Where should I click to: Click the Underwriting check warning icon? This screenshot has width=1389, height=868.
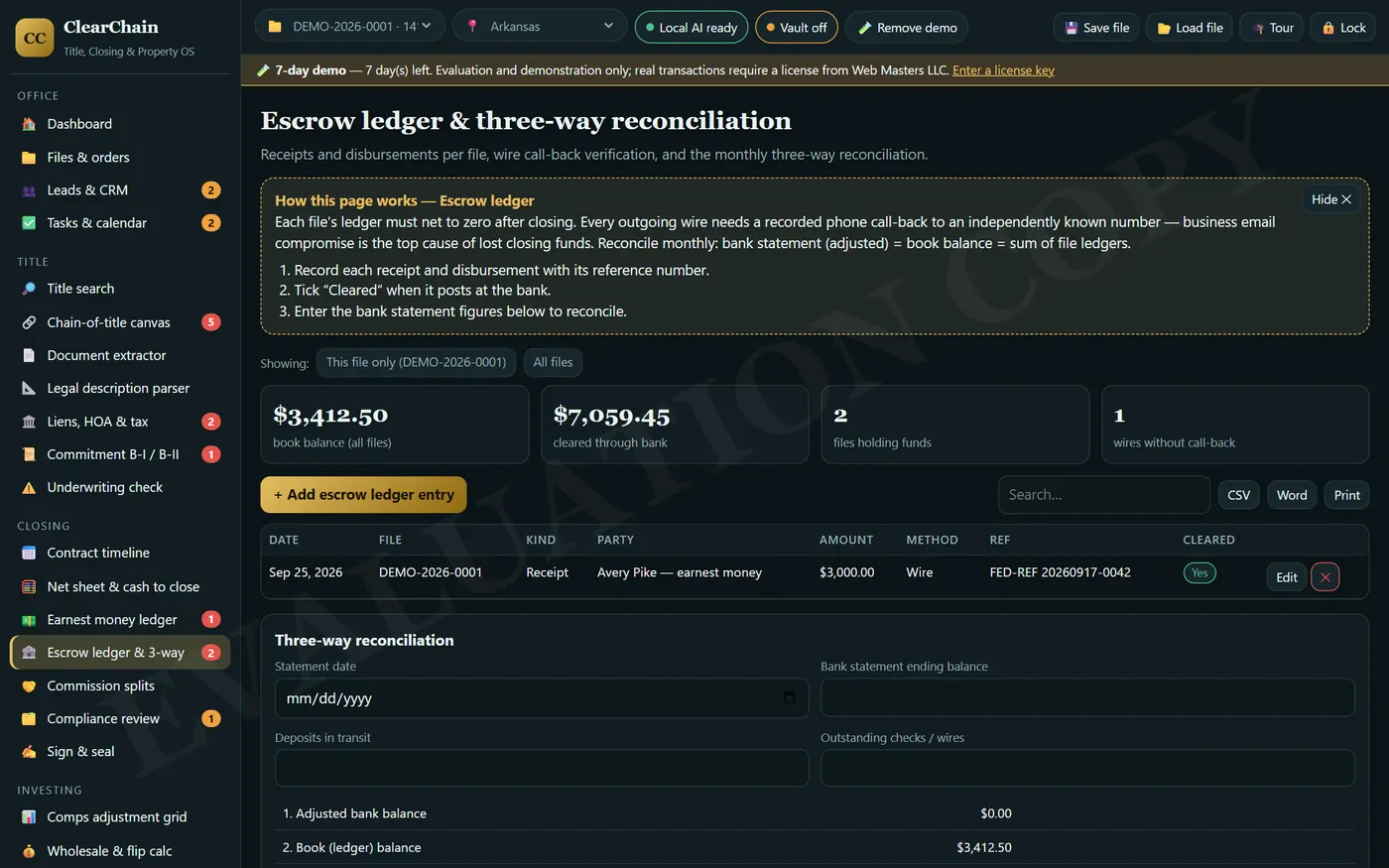(x=29, y=487)
